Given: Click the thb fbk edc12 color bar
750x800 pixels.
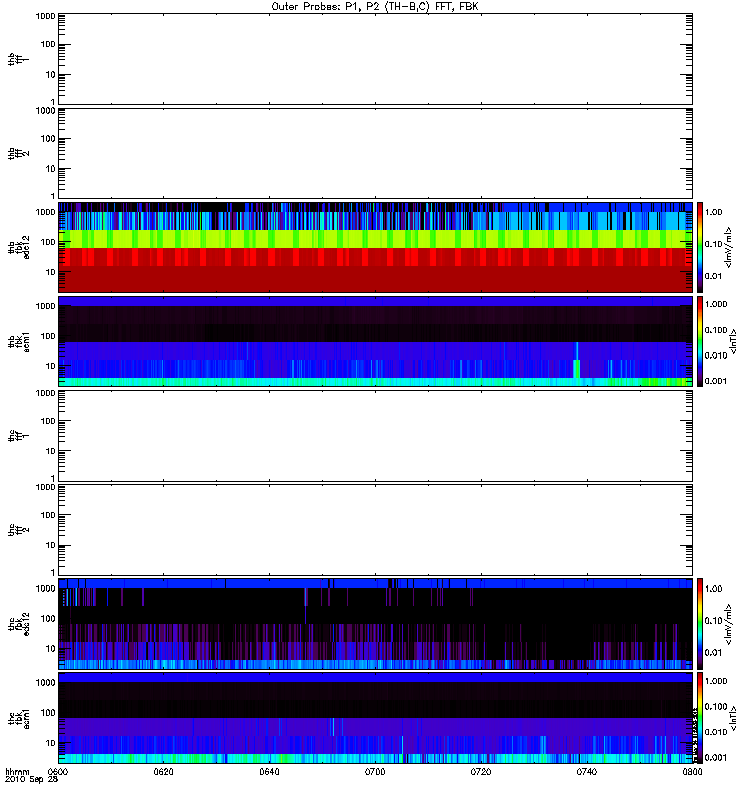Looking at the screenshot, I should [x=700, y=247].
